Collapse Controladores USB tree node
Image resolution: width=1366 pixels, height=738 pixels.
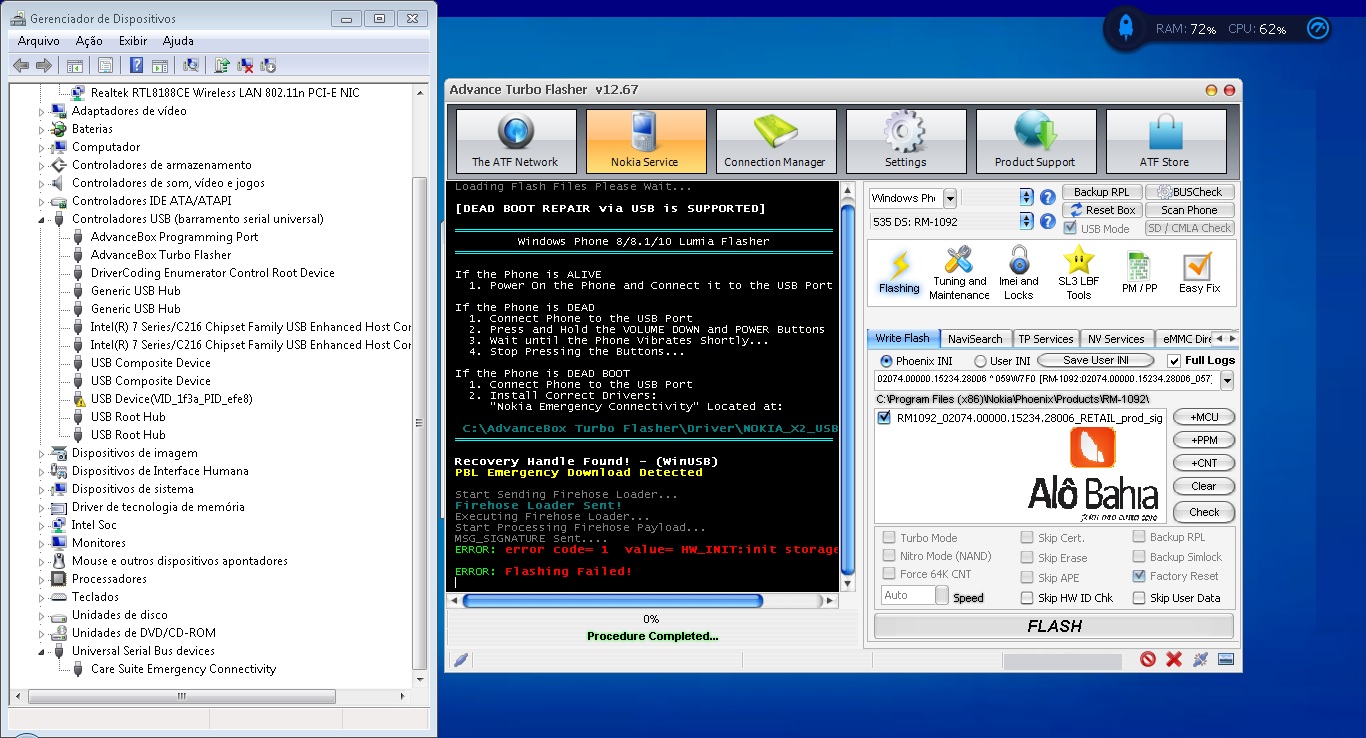click(42, 219)
